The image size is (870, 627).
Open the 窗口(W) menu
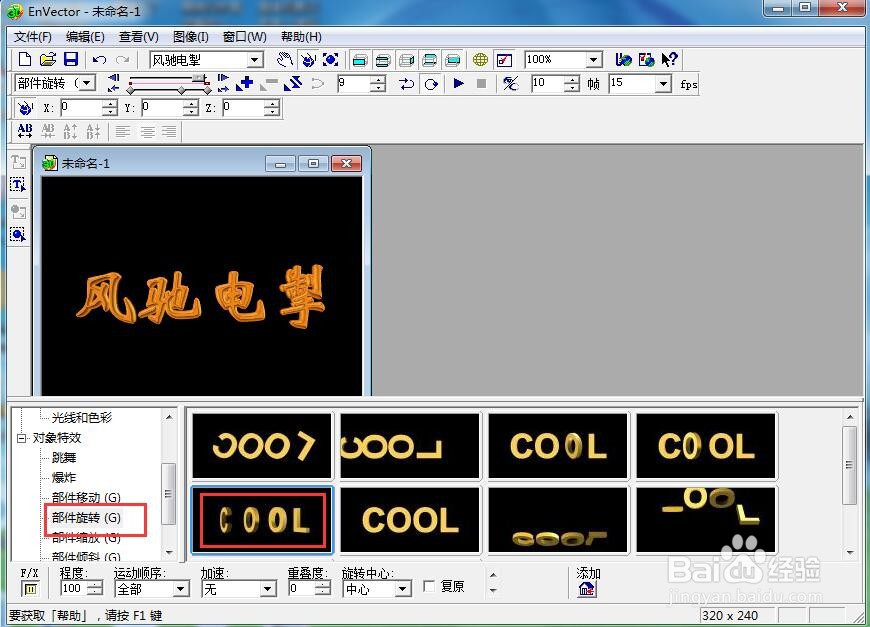[x=244, y=37]
